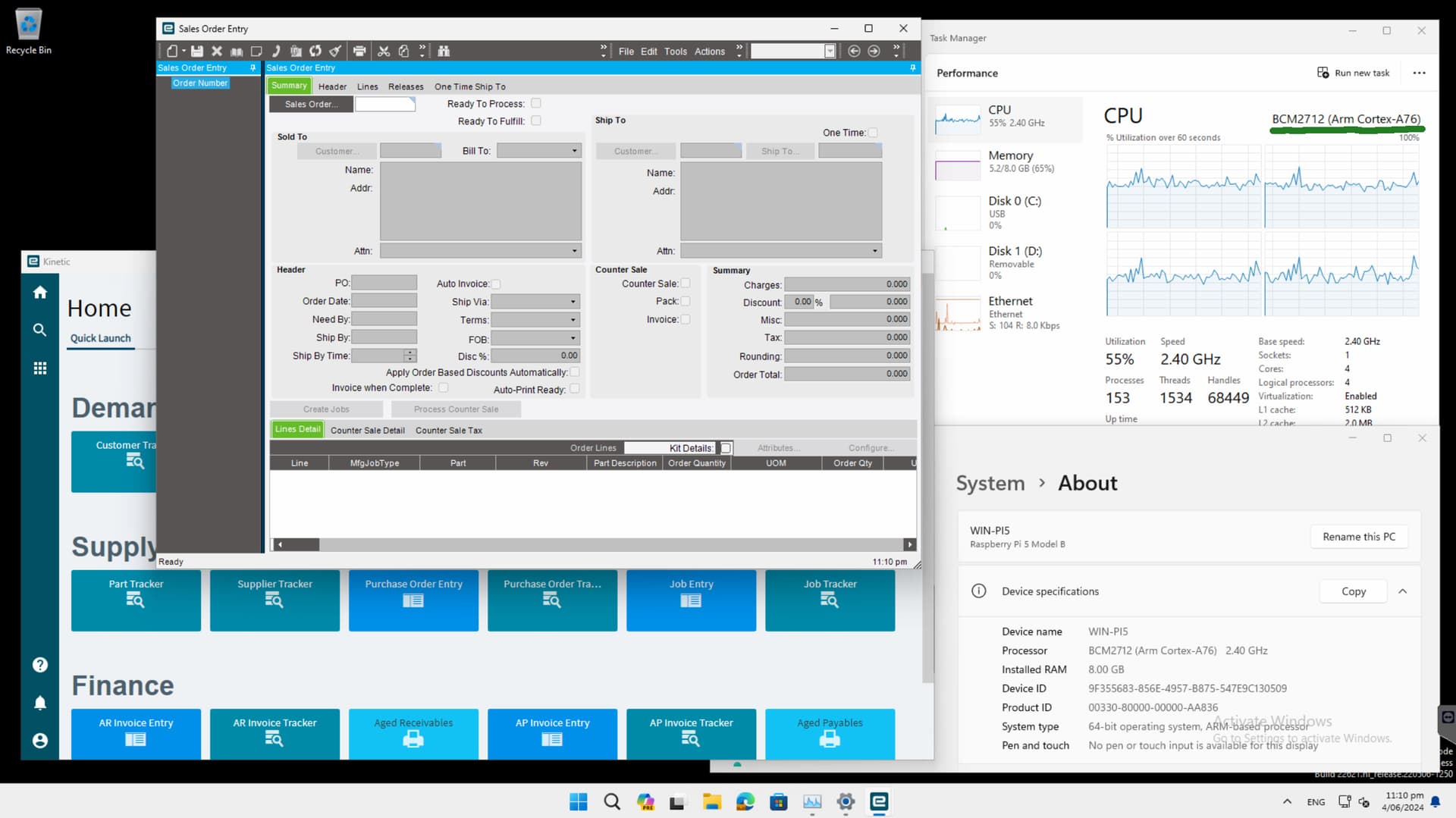Open the Sold To Attn dropdown
This screenshot has height=818, width=1456.
pos(574,251)
